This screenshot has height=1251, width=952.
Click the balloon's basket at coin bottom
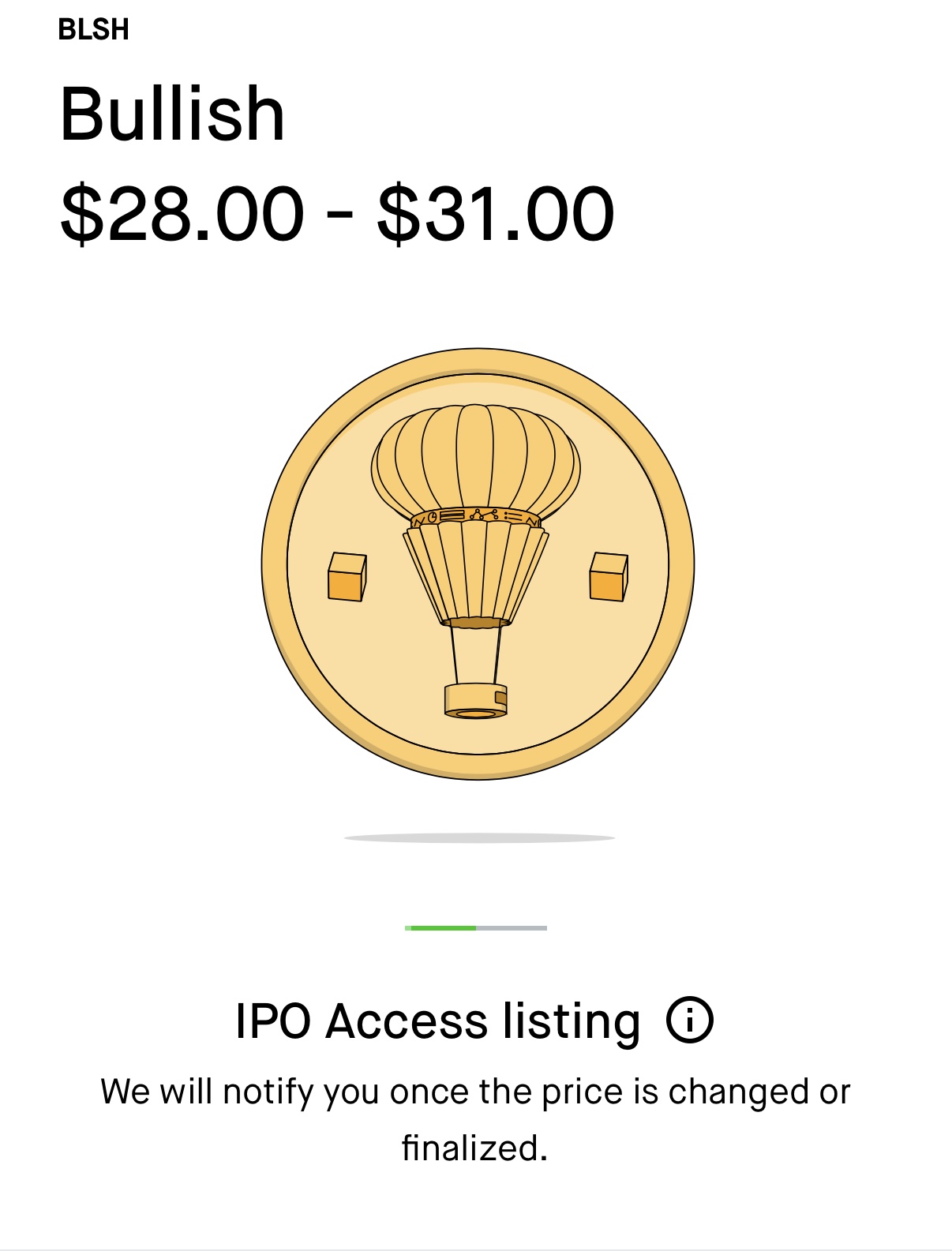pyautogui.click(x=475, y=700)
